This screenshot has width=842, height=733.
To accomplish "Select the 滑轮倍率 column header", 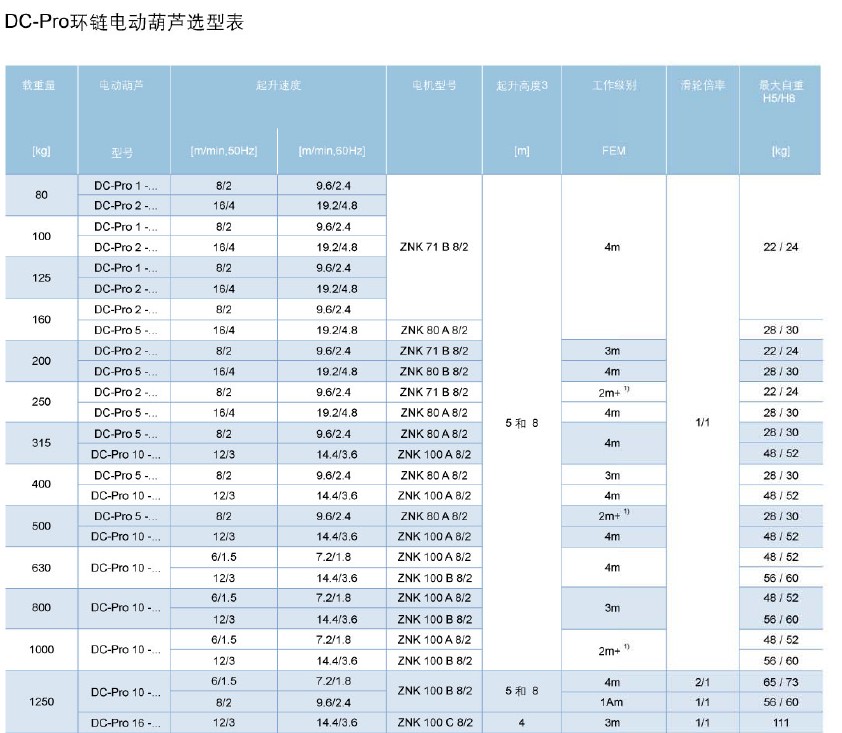I will pyautogui.click(x=702, y=86).
